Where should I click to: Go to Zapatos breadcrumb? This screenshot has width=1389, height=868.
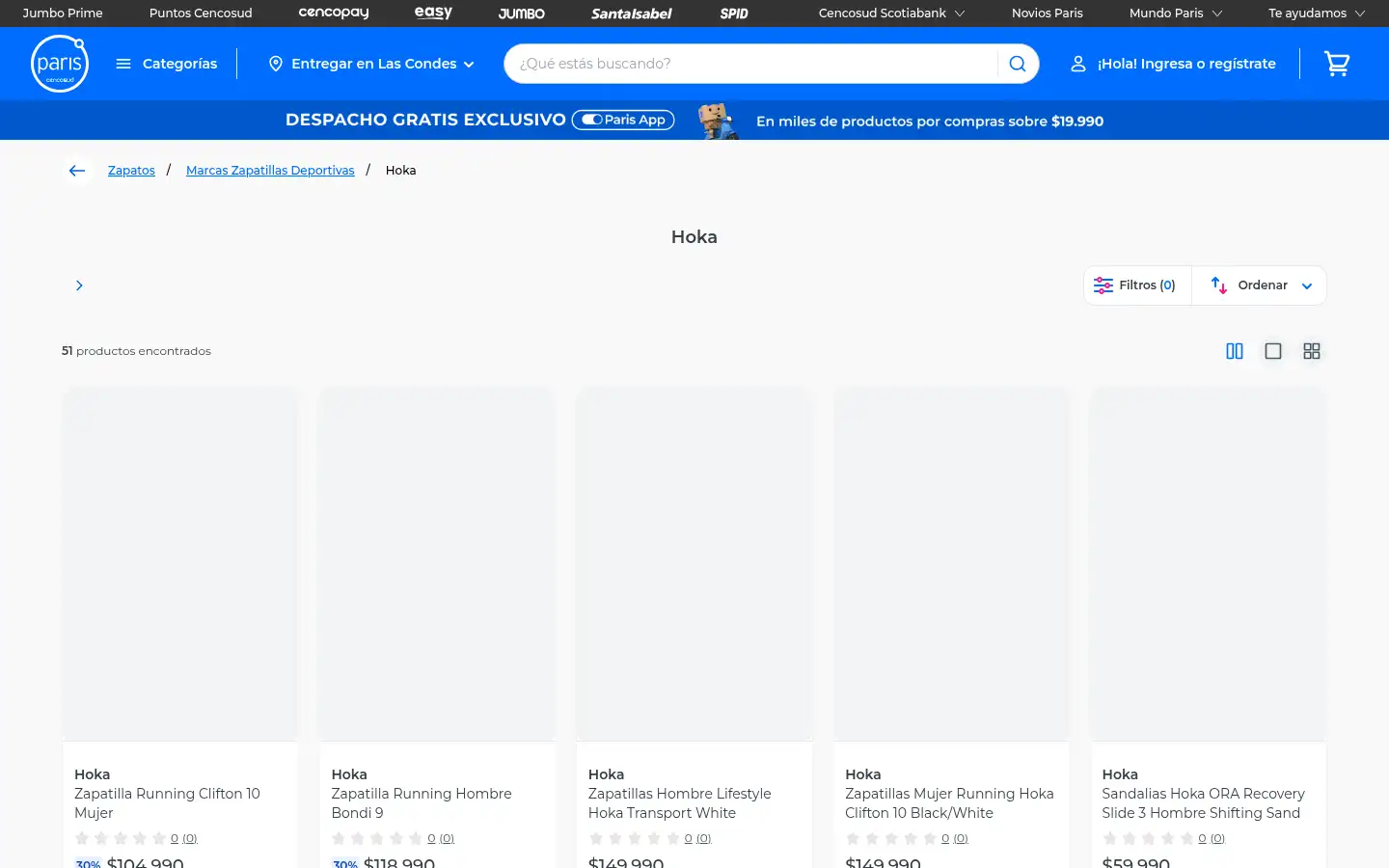(x=131, y=171)
